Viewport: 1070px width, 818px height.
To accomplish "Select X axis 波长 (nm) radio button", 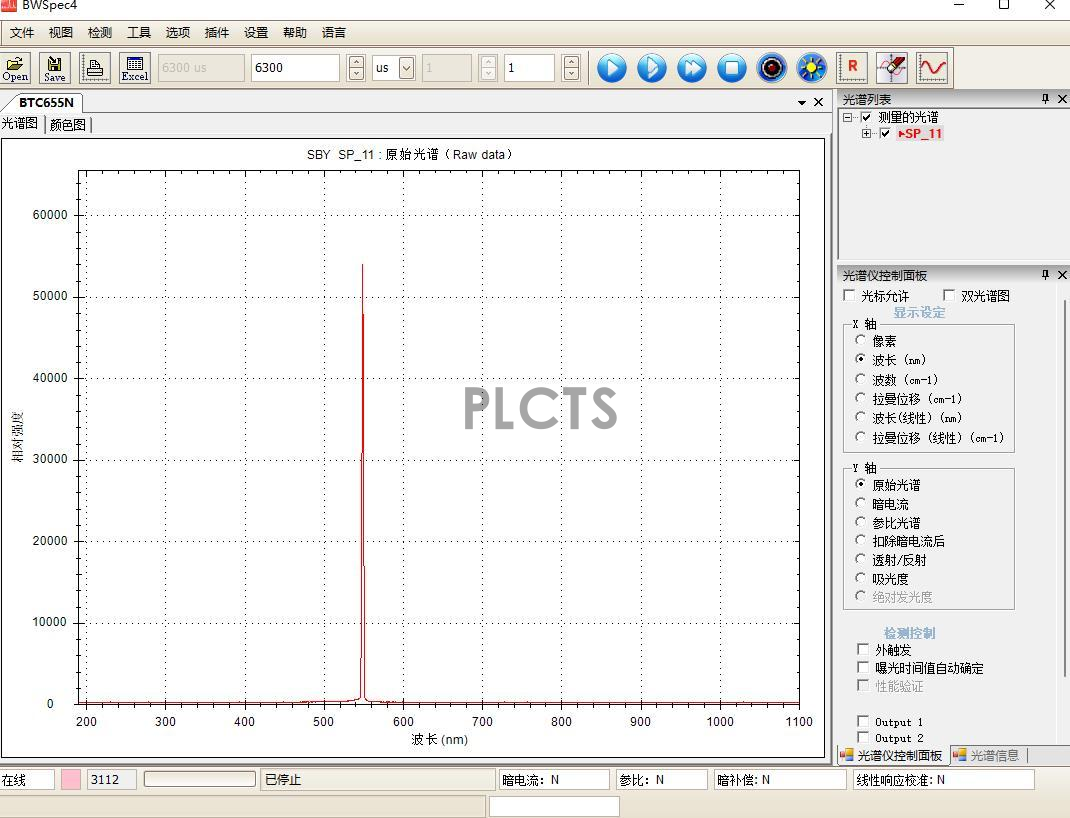I will point(861,359).
